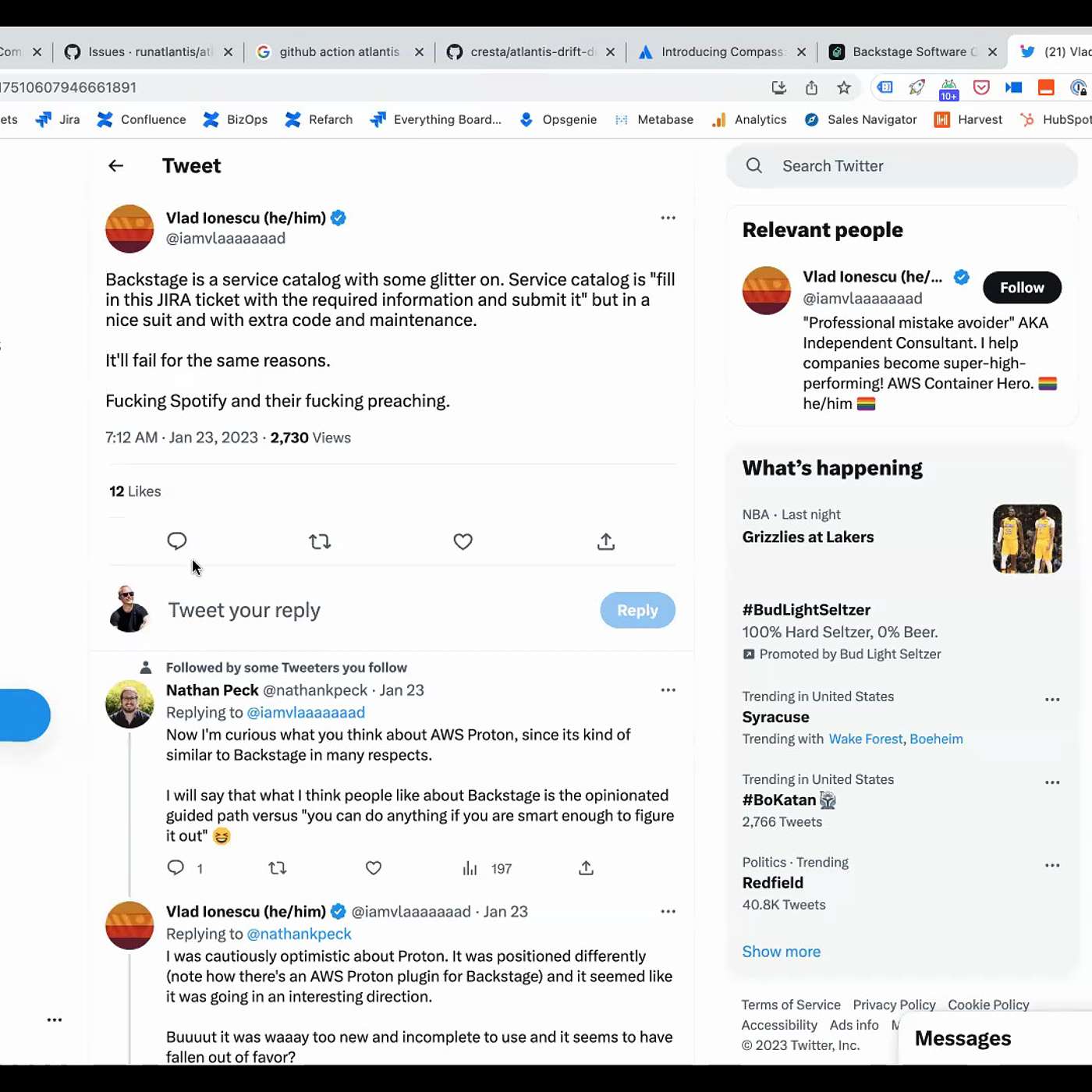Open the extension showing 10+ badge

point(948,89)
